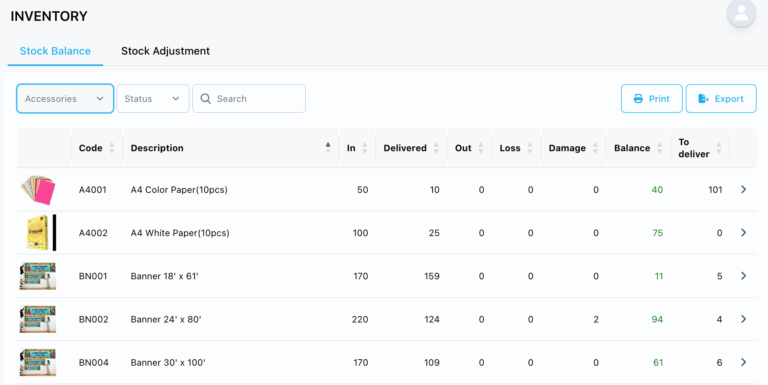The image size is (768, 385).
Task: Sort the Delivered column
Action: coord(436,148)
